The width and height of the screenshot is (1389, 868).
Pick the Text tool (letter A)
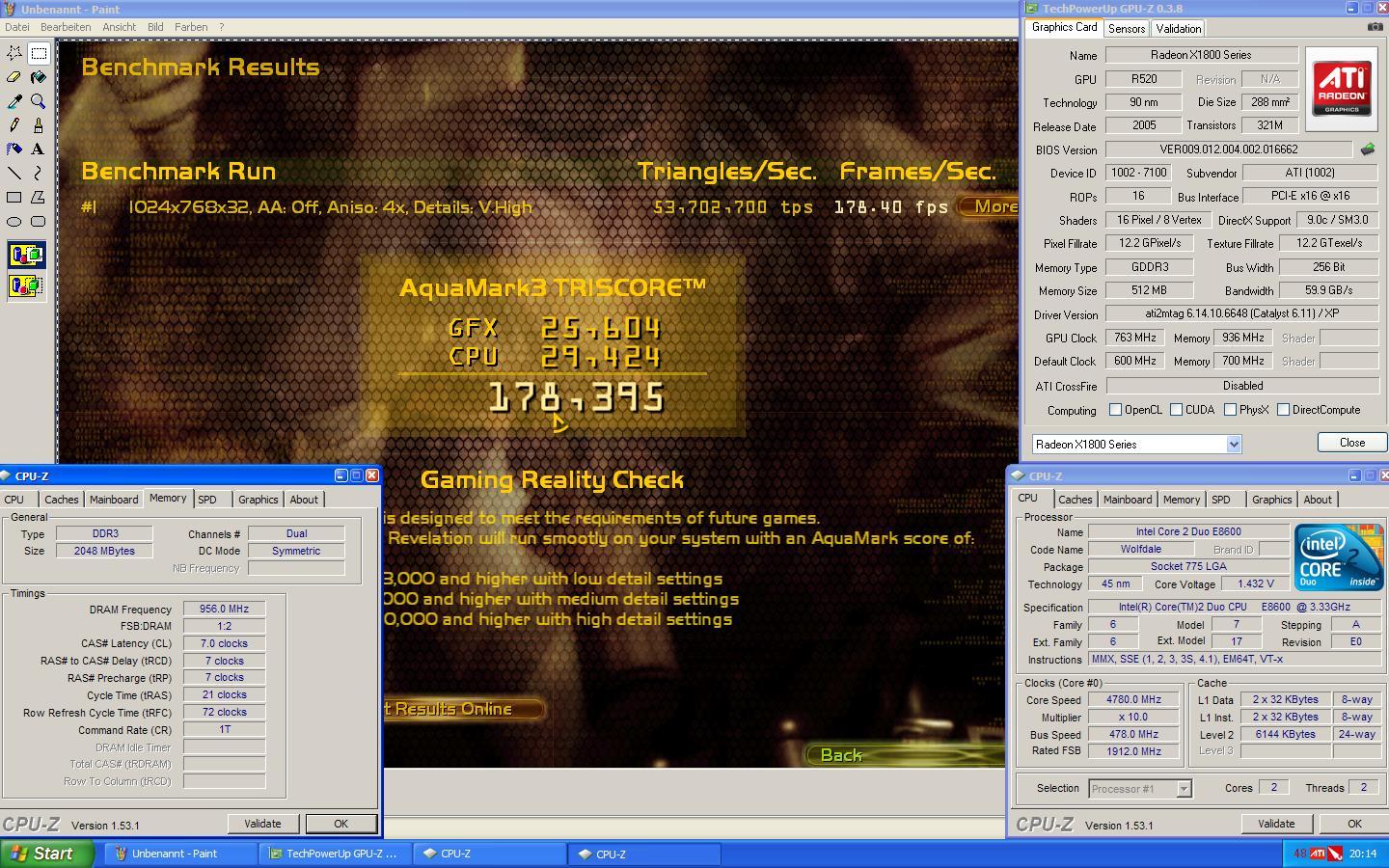pos(39,149)
